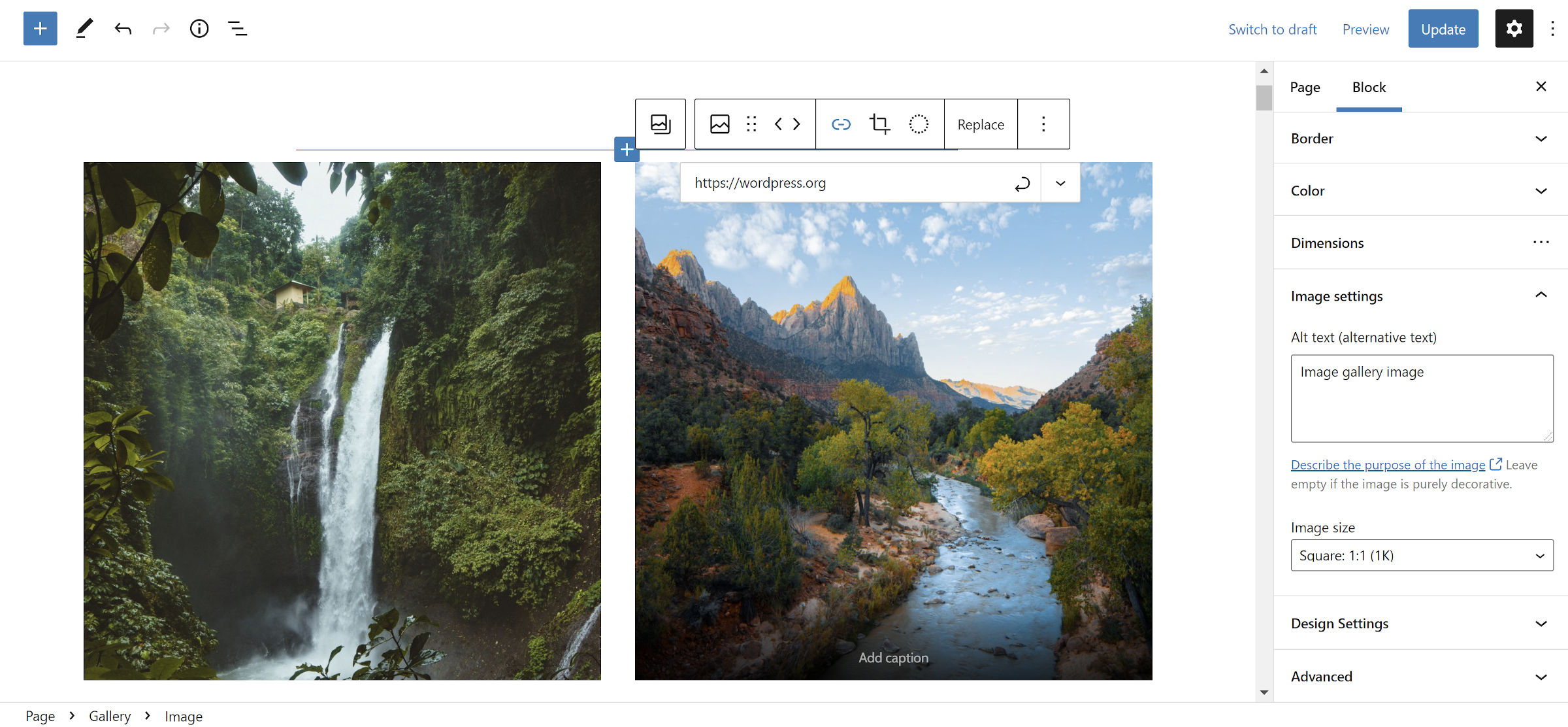Redo the last undone change
The width and height of the screenshot is (1568, 727).
tap(161, 28)
